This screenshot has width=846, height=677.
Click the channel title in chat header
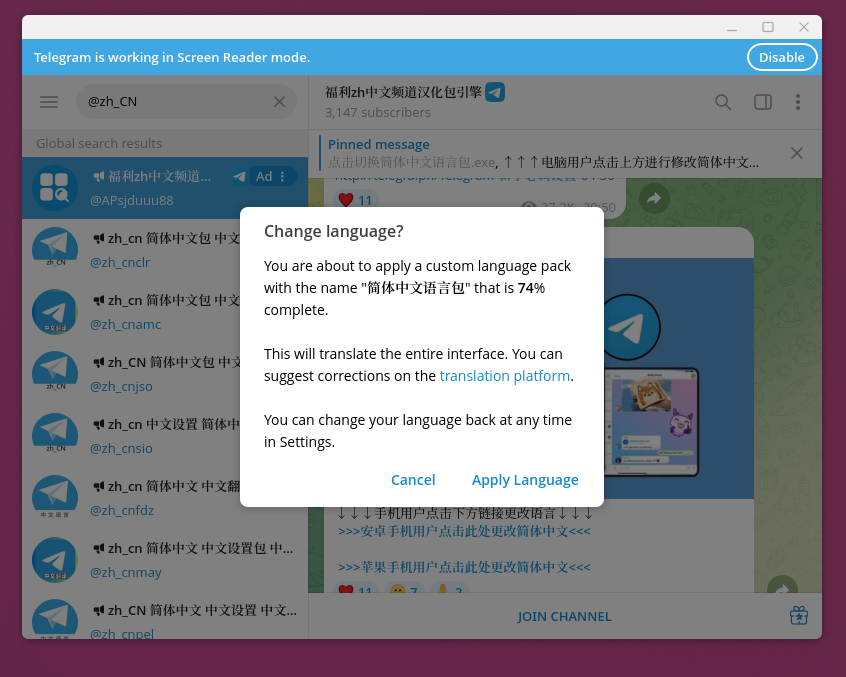pyautogui.click(x=403, y=92)
